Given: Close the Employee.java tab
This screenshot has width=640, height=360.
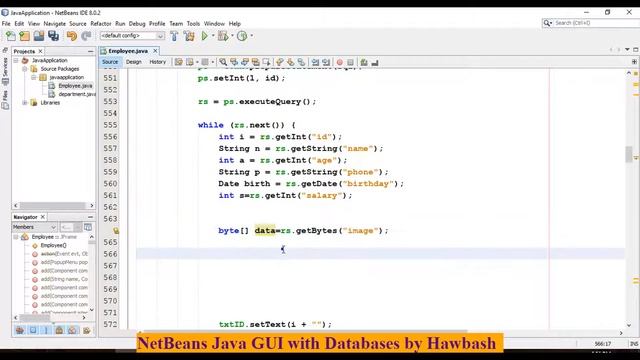Looking at the screenshot, I should tap(156, 51).
